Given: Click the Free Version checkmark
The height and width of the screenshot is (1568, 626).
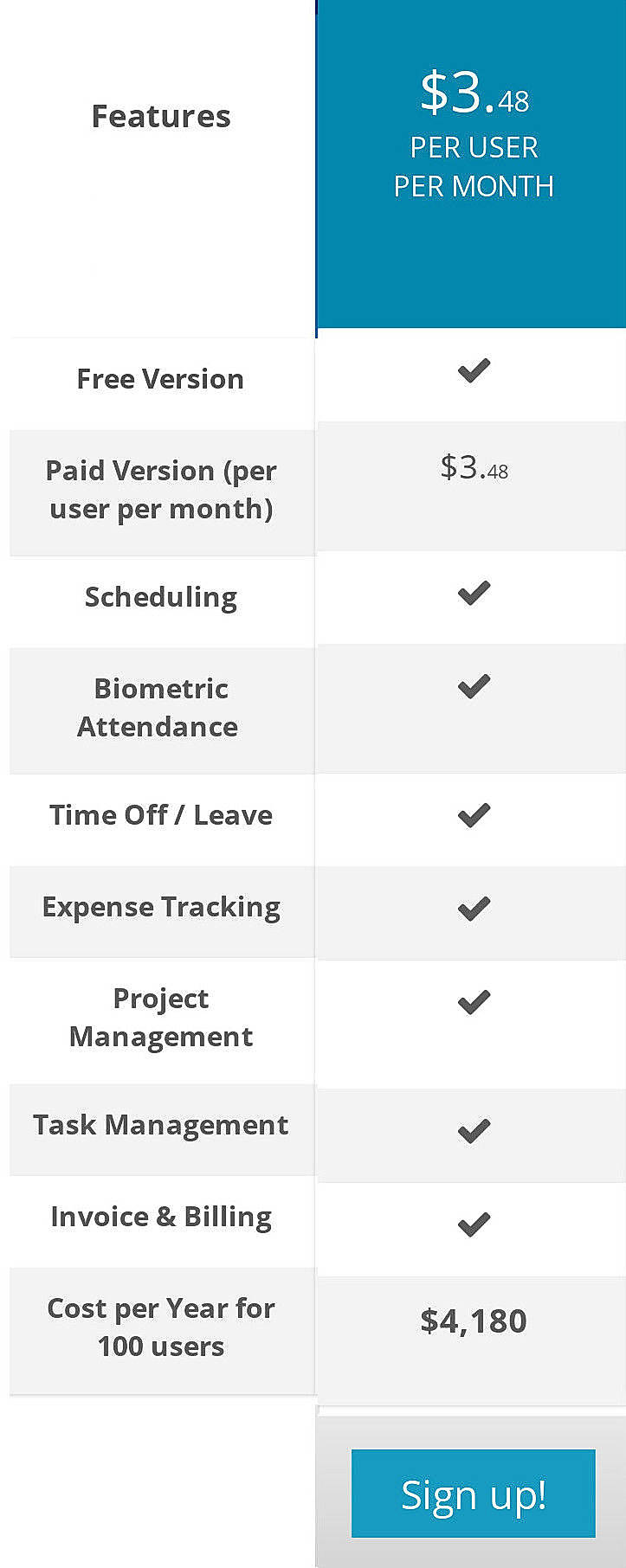Looking at the screenshot, I should pyautogui.click(x=472, y=370).
